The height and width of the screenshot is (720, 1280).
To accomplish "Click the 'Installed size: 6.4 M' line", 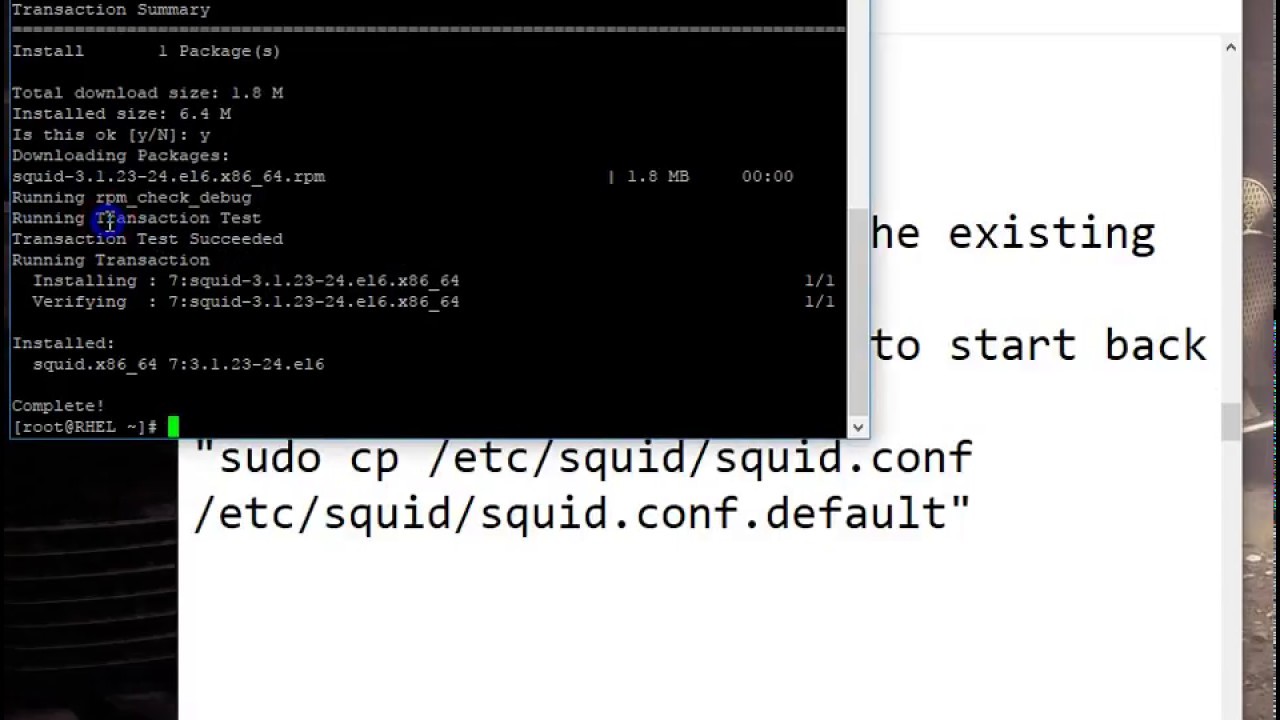I will (x=121, y=114).
